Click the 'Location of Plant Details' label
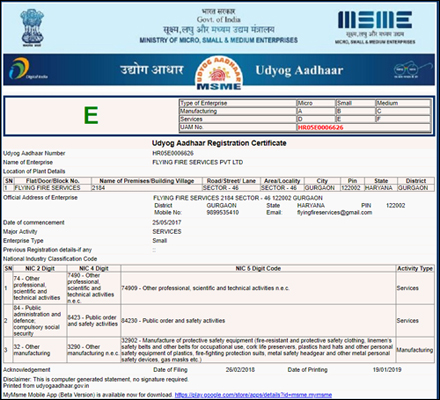Viewport: 440px width, 400px height. tap(34, 171)
